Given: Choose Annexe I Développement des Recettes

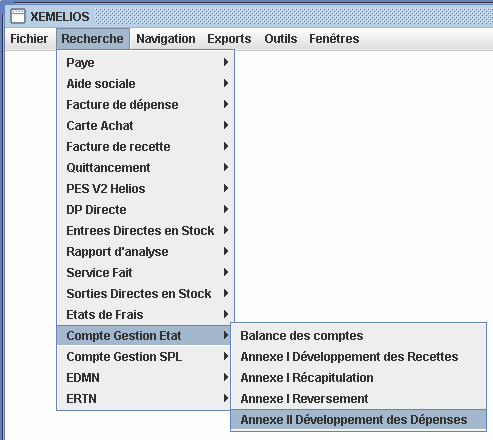Looking at the screenshot, I should pyautogui.click(x=359, y=356).
